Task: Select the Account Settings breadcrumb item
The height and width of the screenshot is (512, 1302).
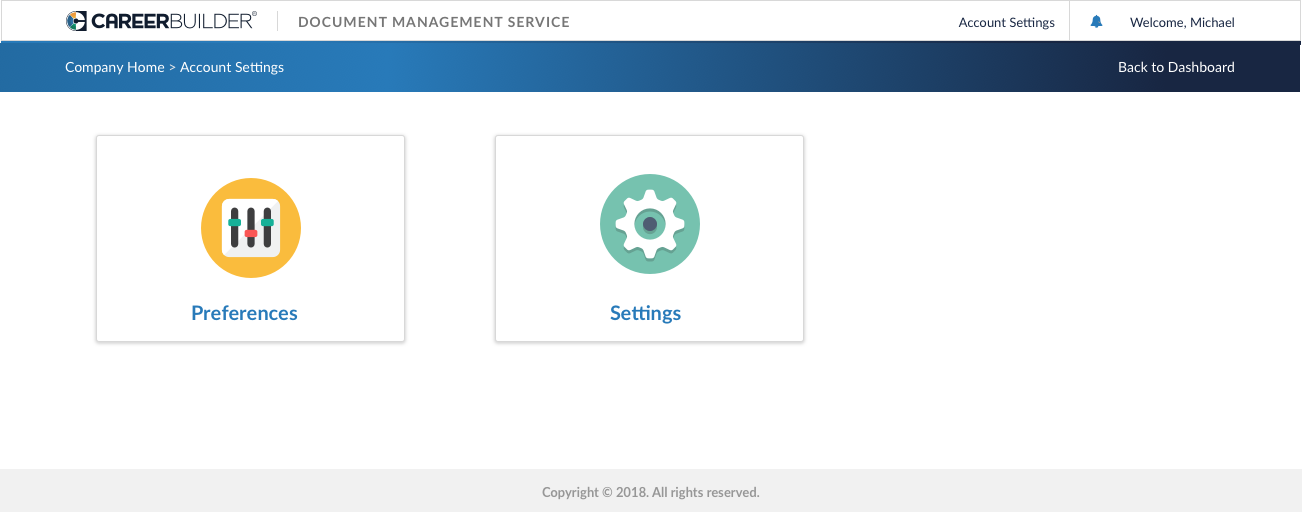Action: 232,67
